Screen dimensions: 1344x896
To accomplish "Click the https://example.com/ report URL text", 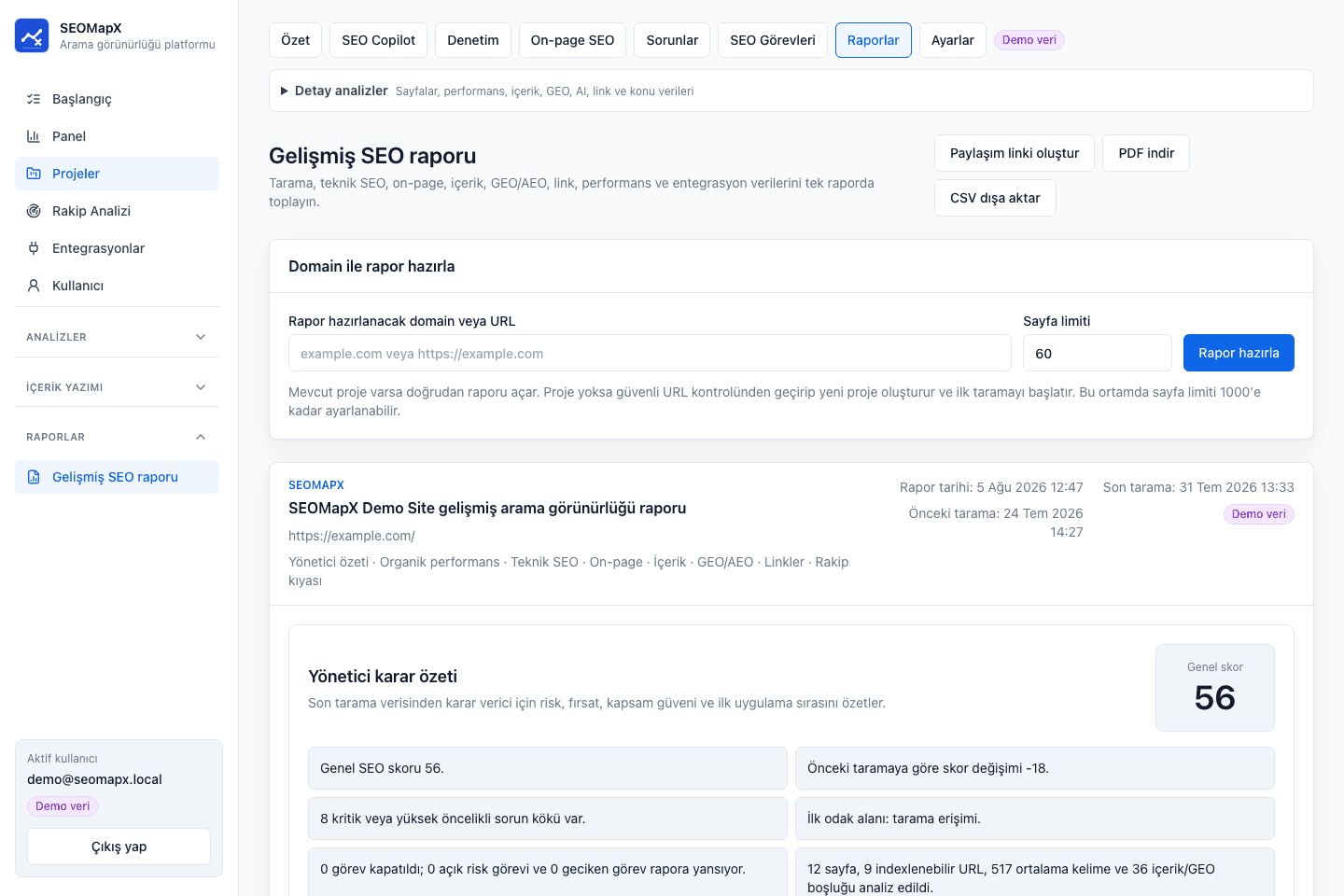I will (x=352, y=536).
